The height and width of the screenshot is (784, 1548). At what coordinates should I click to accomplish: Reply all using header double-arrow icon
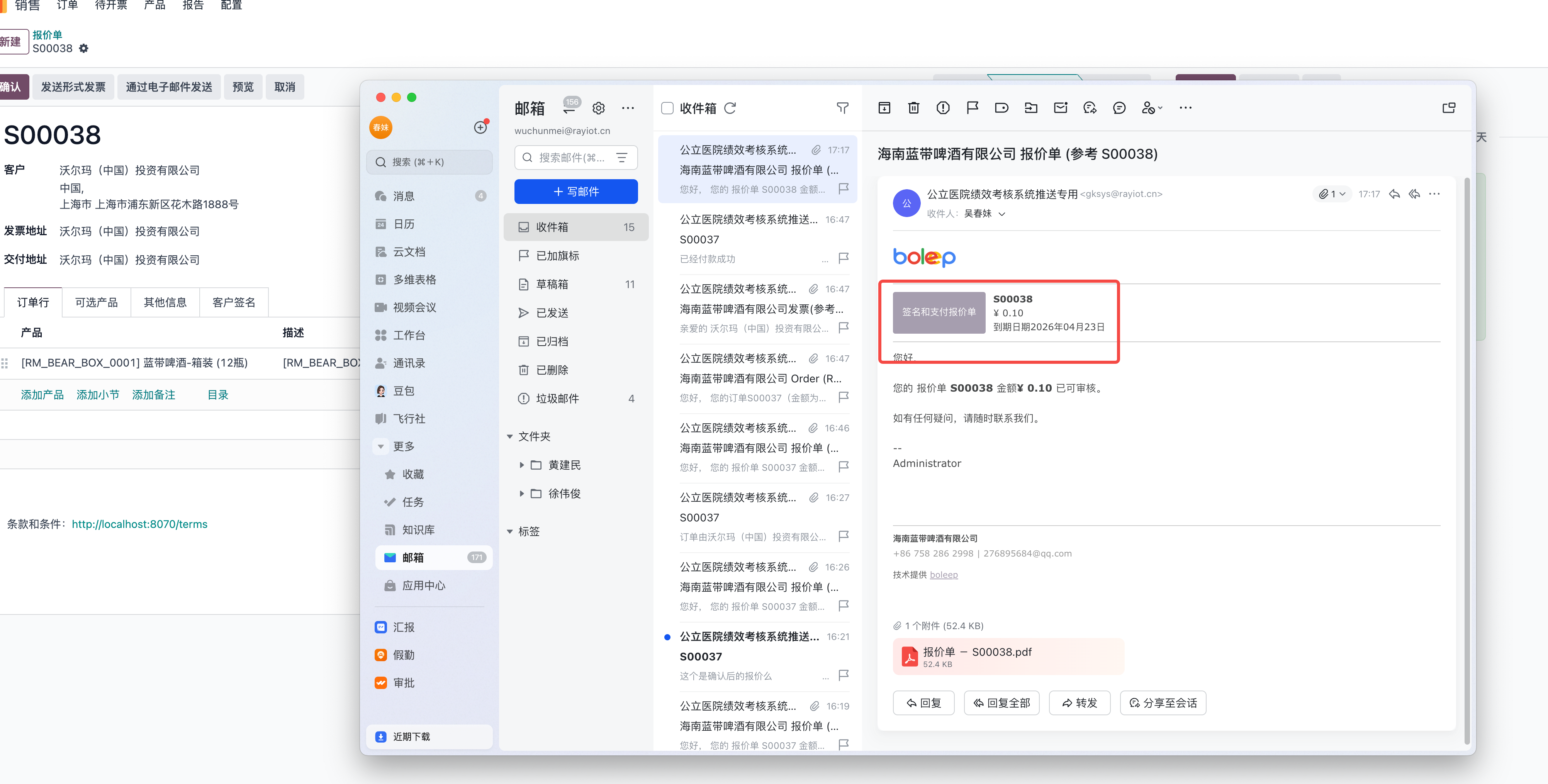click(1415, 194)
